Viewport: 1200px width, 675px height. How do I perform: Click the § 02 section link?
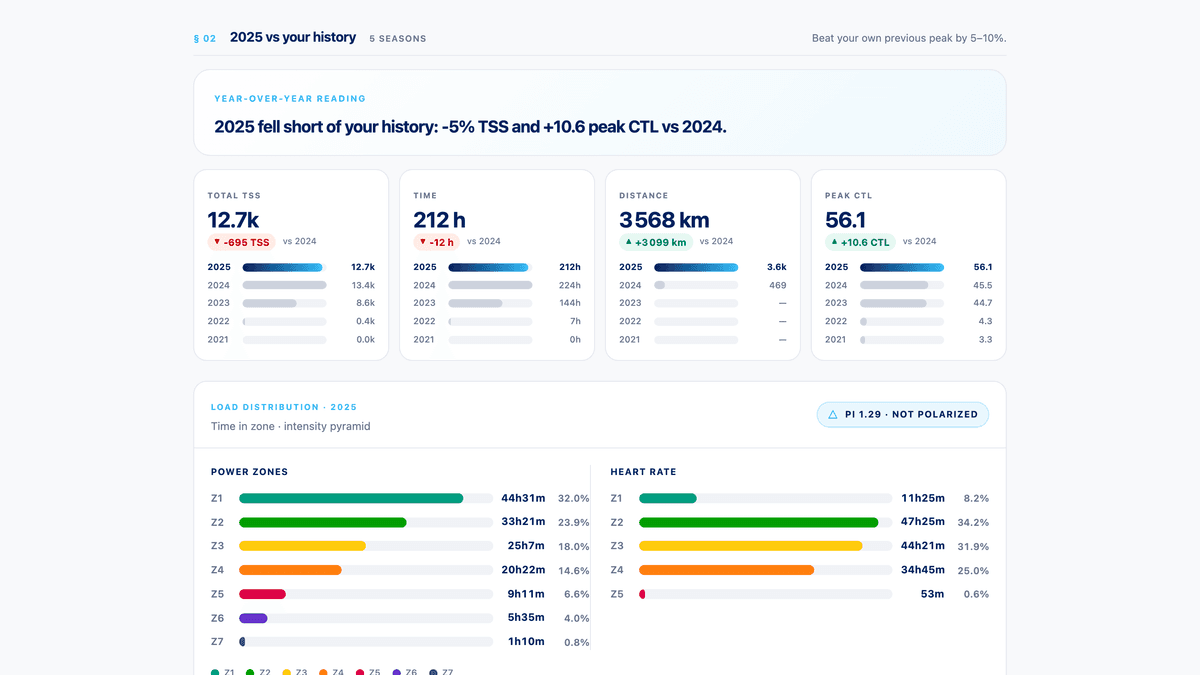(x=205, y=39)
